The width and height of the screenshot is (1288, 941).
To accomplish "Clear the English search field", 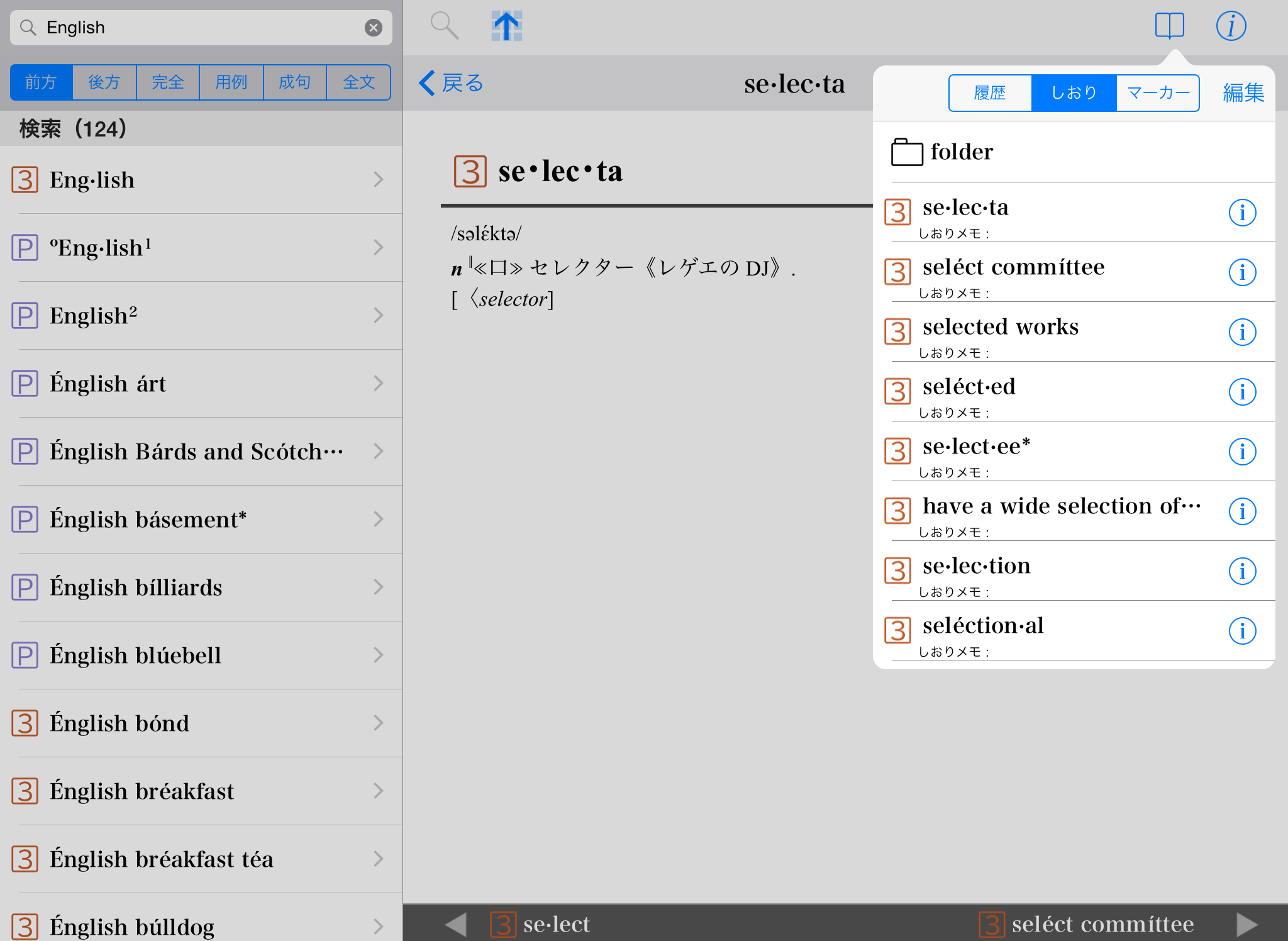I will point(374,28).
